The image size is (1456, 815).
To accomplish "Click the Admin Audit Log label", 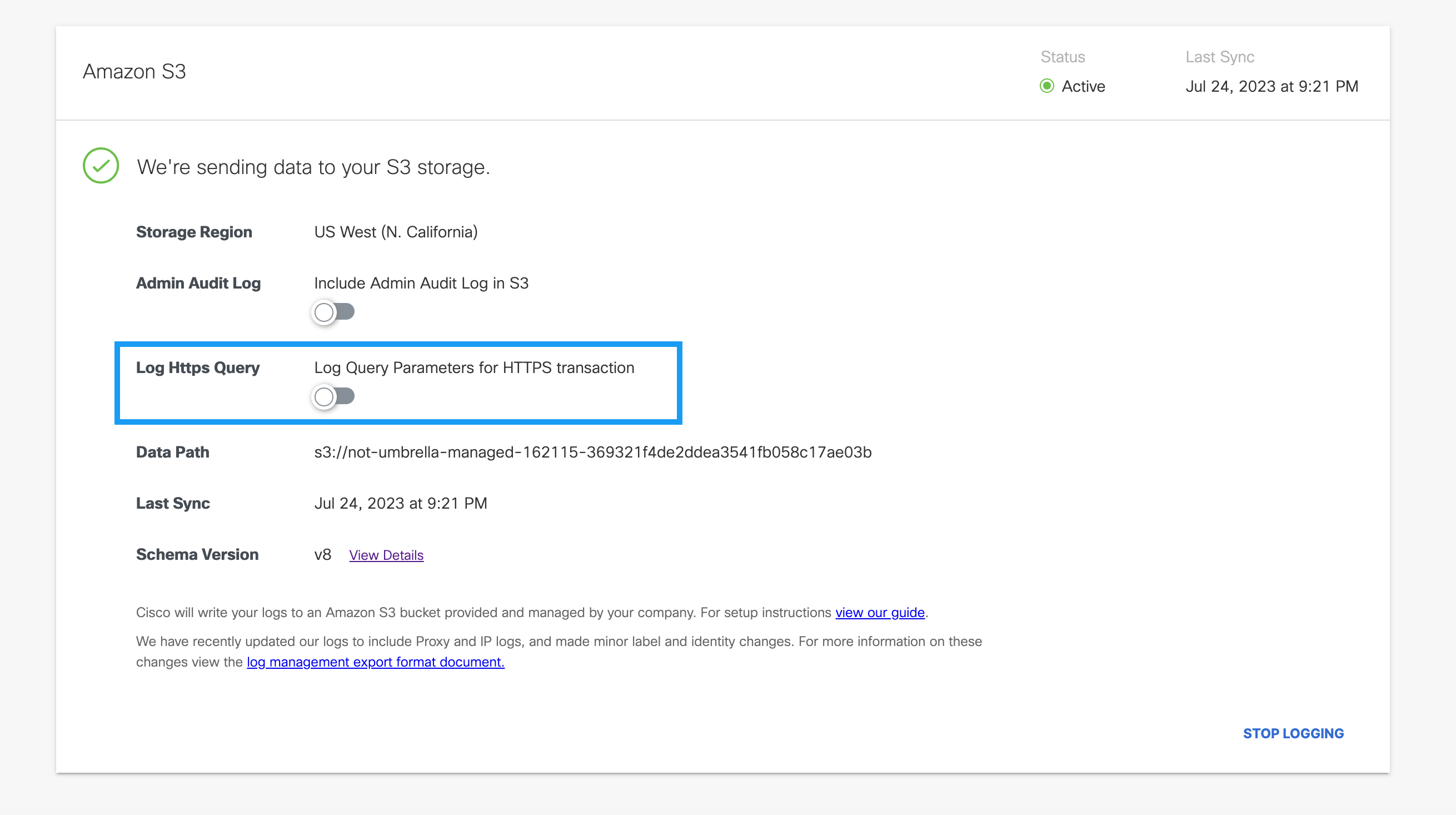I will (198, 283).
